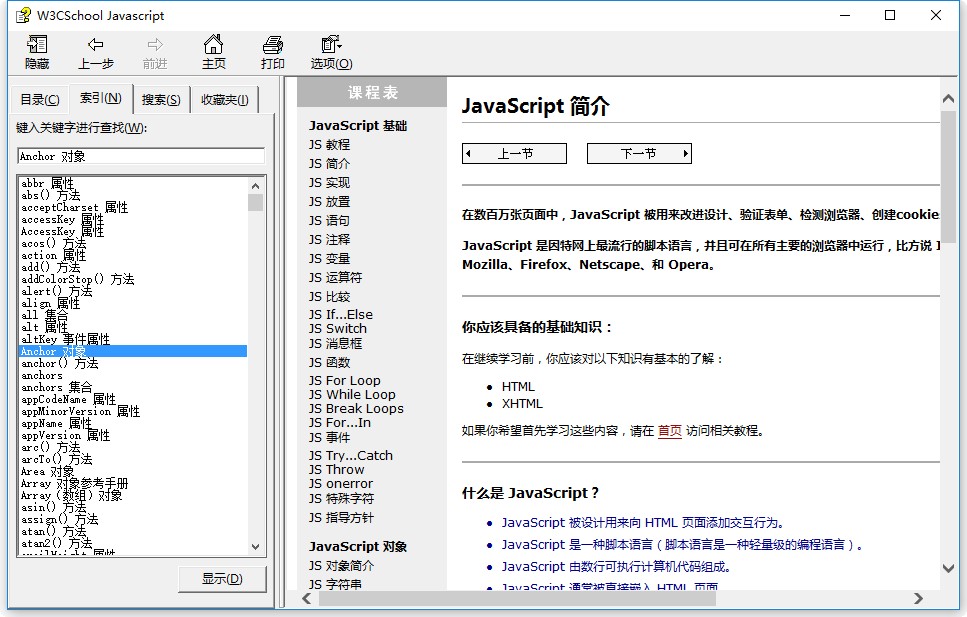The height and width of the screenshot is (617, 967).
Task: Go back with the 上一步 toolbar icon
Action: [96, 52]
